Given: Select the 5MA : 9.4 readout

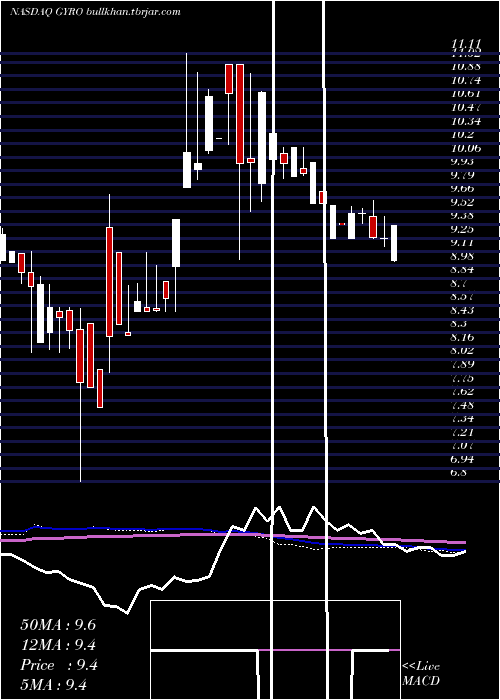Looking at the screenshot, I should (x=54, y=684).
